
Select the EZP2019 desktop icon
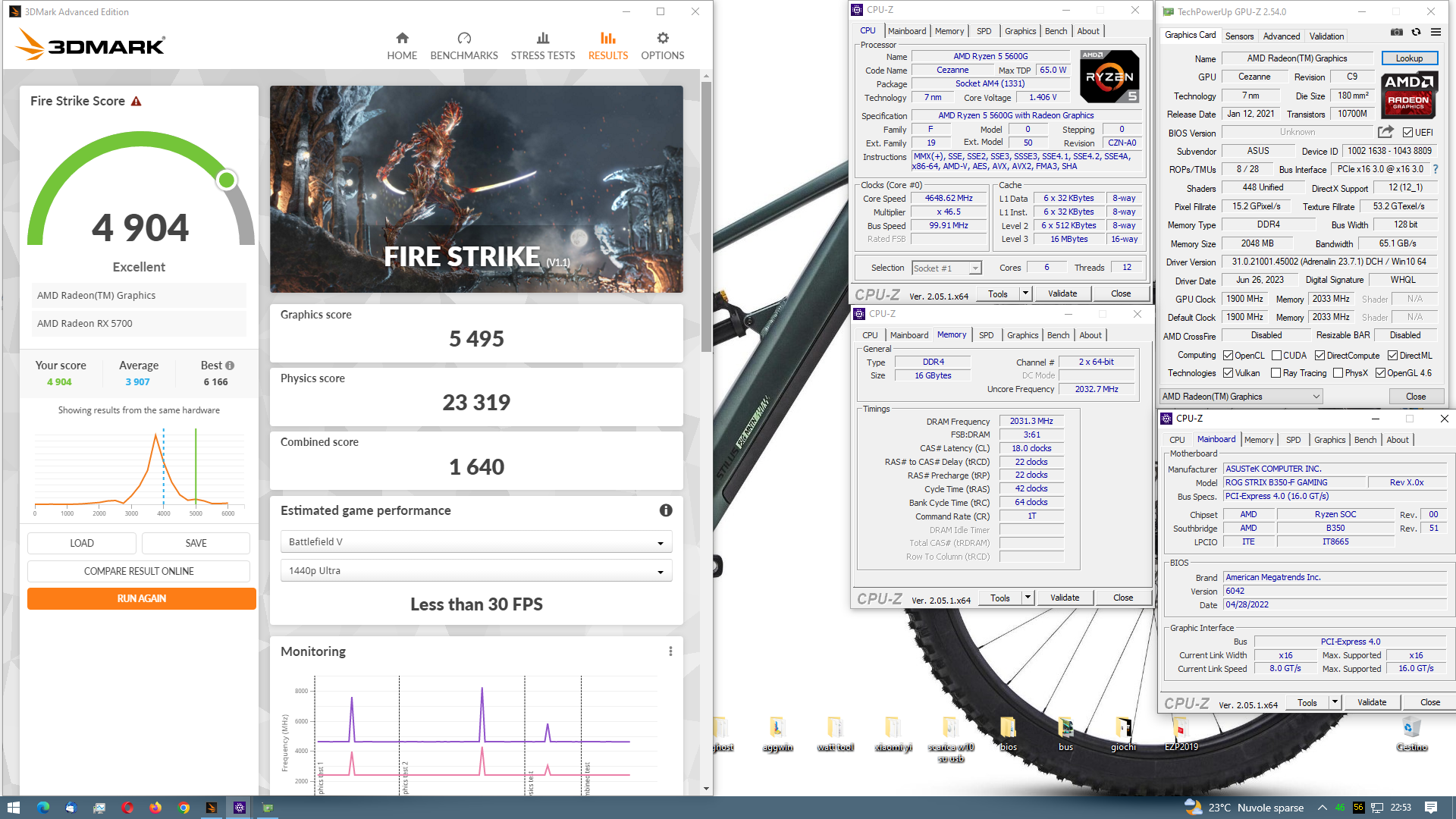(1181, 734)
